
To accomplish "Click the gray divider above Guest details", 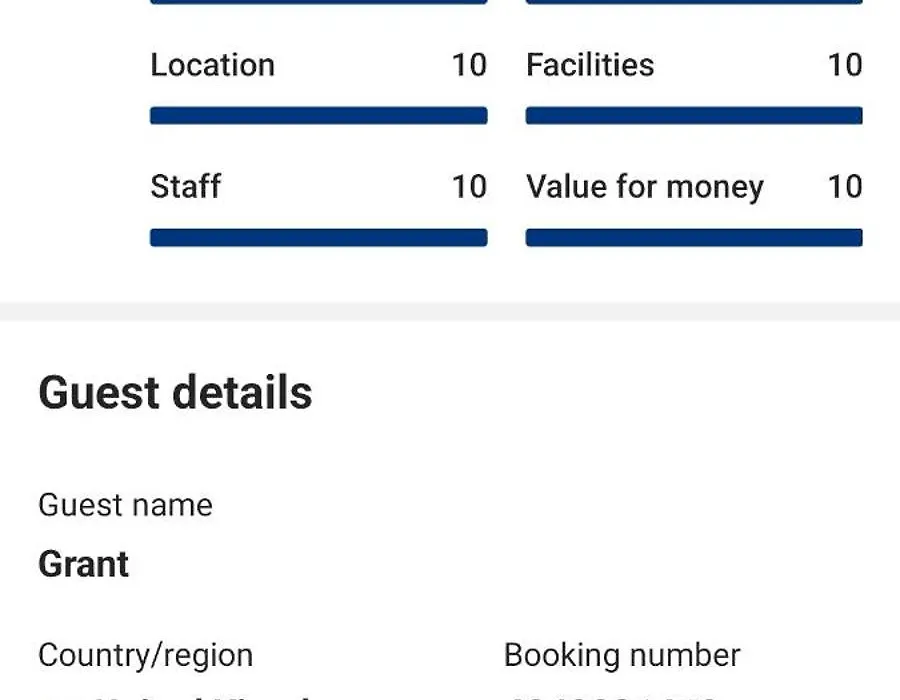I will 450,312.
